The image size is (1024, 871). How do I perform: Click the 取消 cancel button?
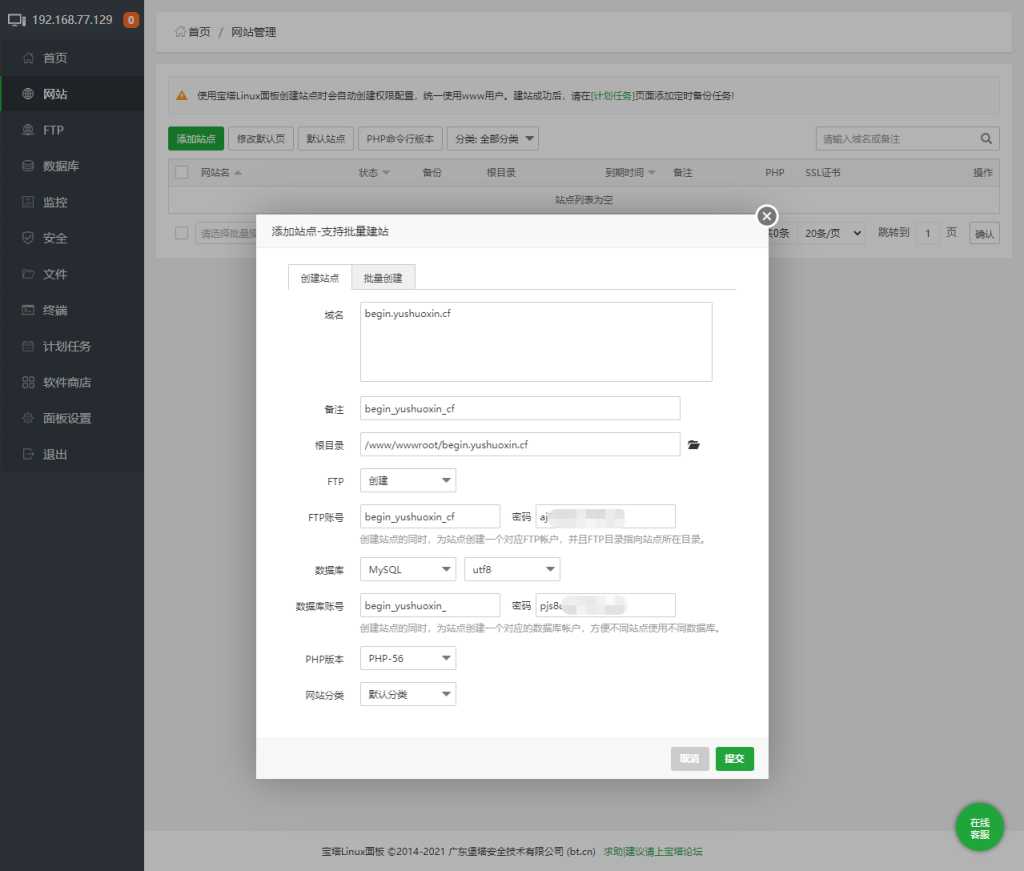690,759
